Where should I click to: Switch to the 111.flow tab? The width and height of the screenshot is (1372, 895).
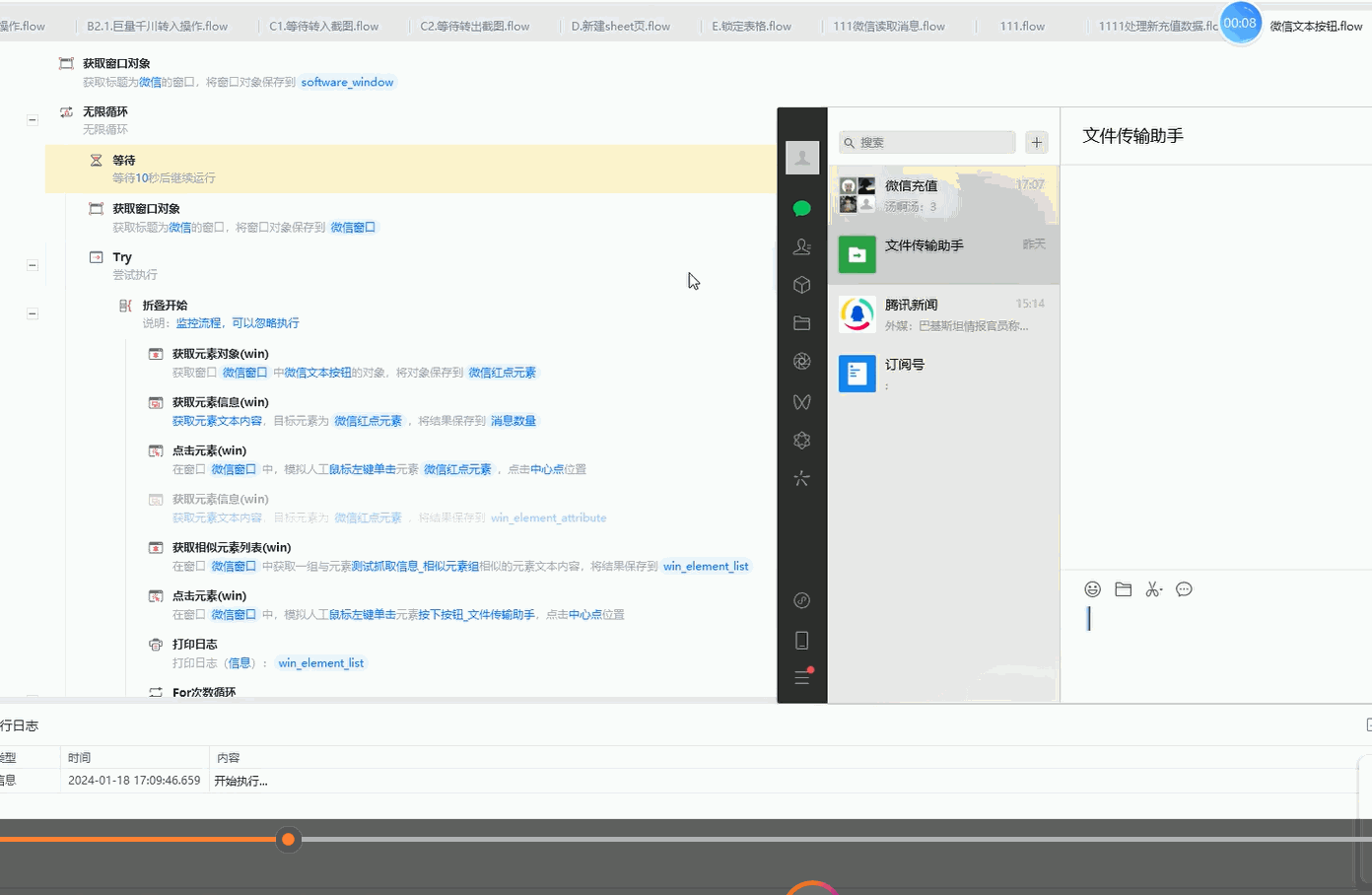point(1022,27)
